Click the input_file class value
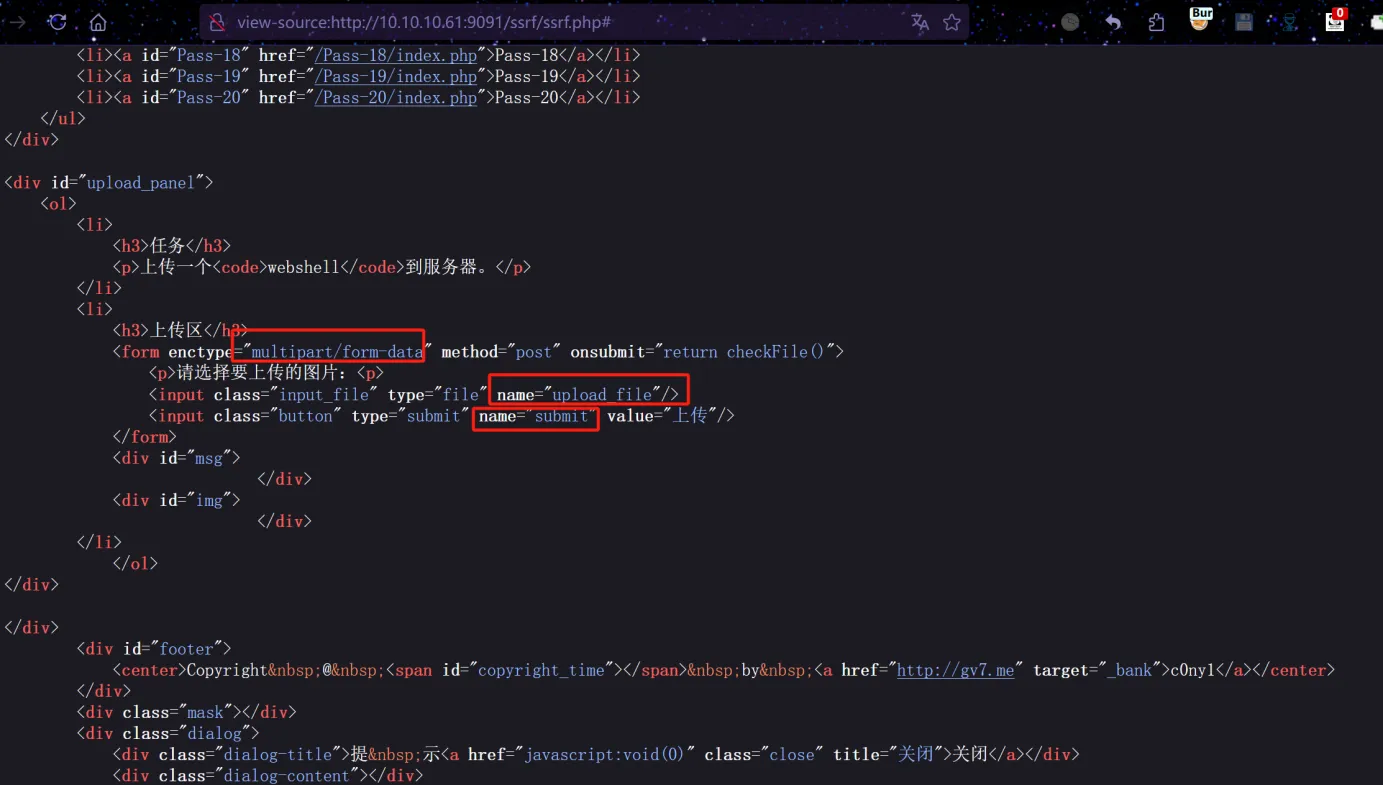Image resolution: width=1383 pixels, height=785 pixels. [324, 394]
